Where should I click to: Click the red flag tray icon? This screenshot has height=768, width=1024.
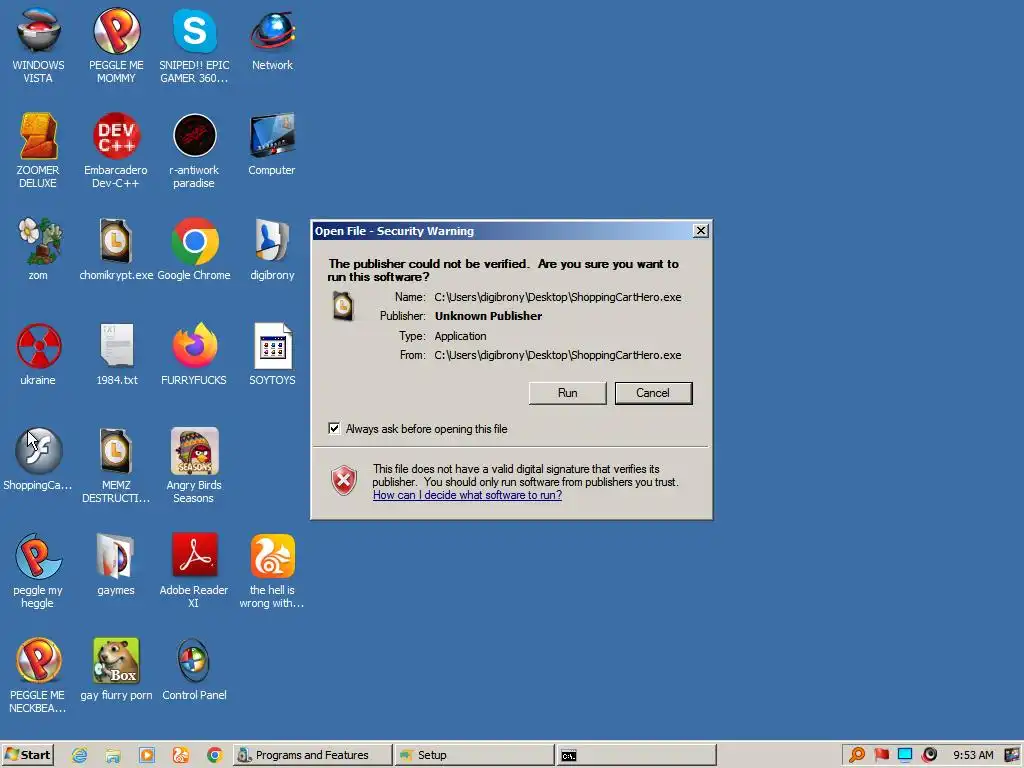click(x=881, y=755)
